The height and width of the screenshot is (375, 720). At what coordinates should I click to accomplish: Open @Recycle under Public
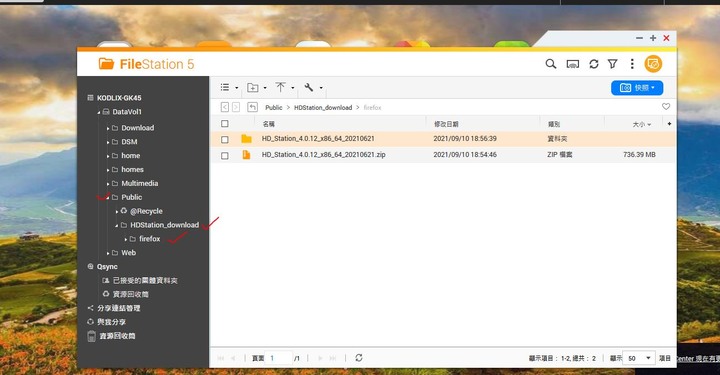[146, 211]
